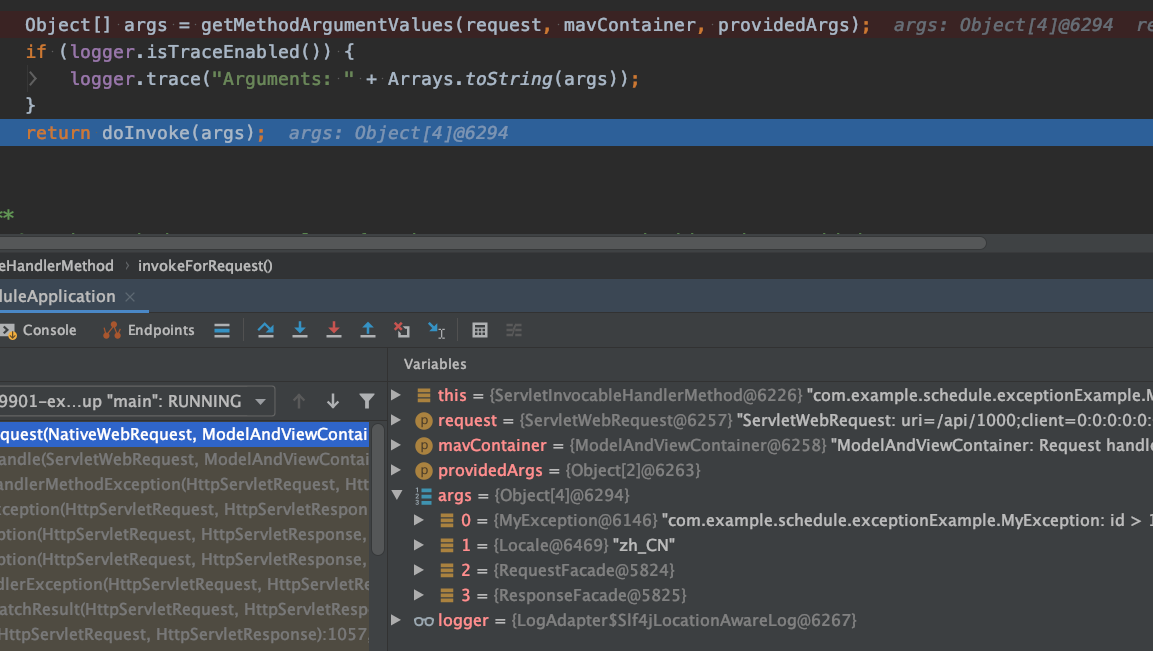This screenshot has width=1153, height=651.
Task: Expand the 'providedArgs' variable node
Action: 396,470
